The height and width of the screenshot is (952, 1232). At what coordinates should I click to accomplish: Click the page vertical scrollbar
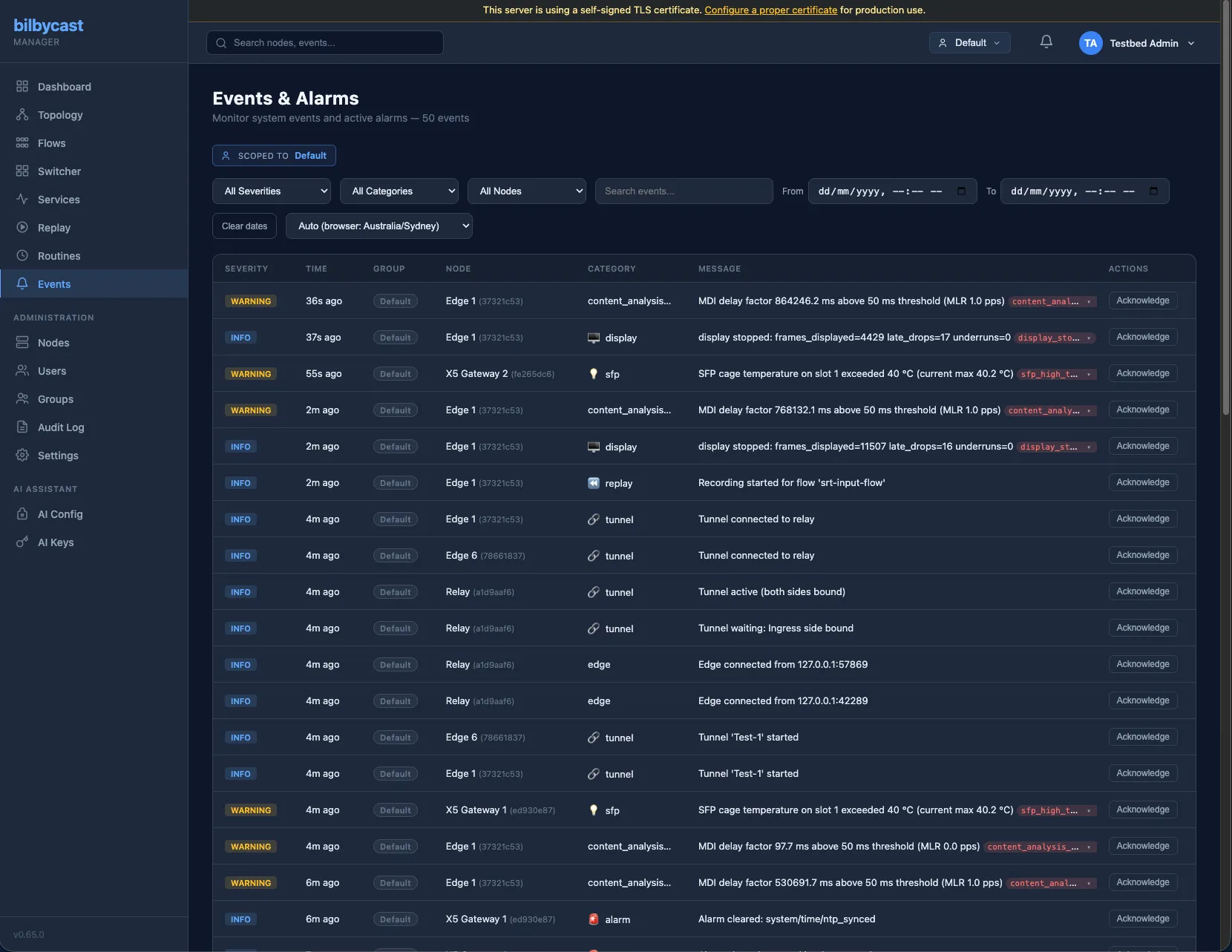(x=1226, y=208)
